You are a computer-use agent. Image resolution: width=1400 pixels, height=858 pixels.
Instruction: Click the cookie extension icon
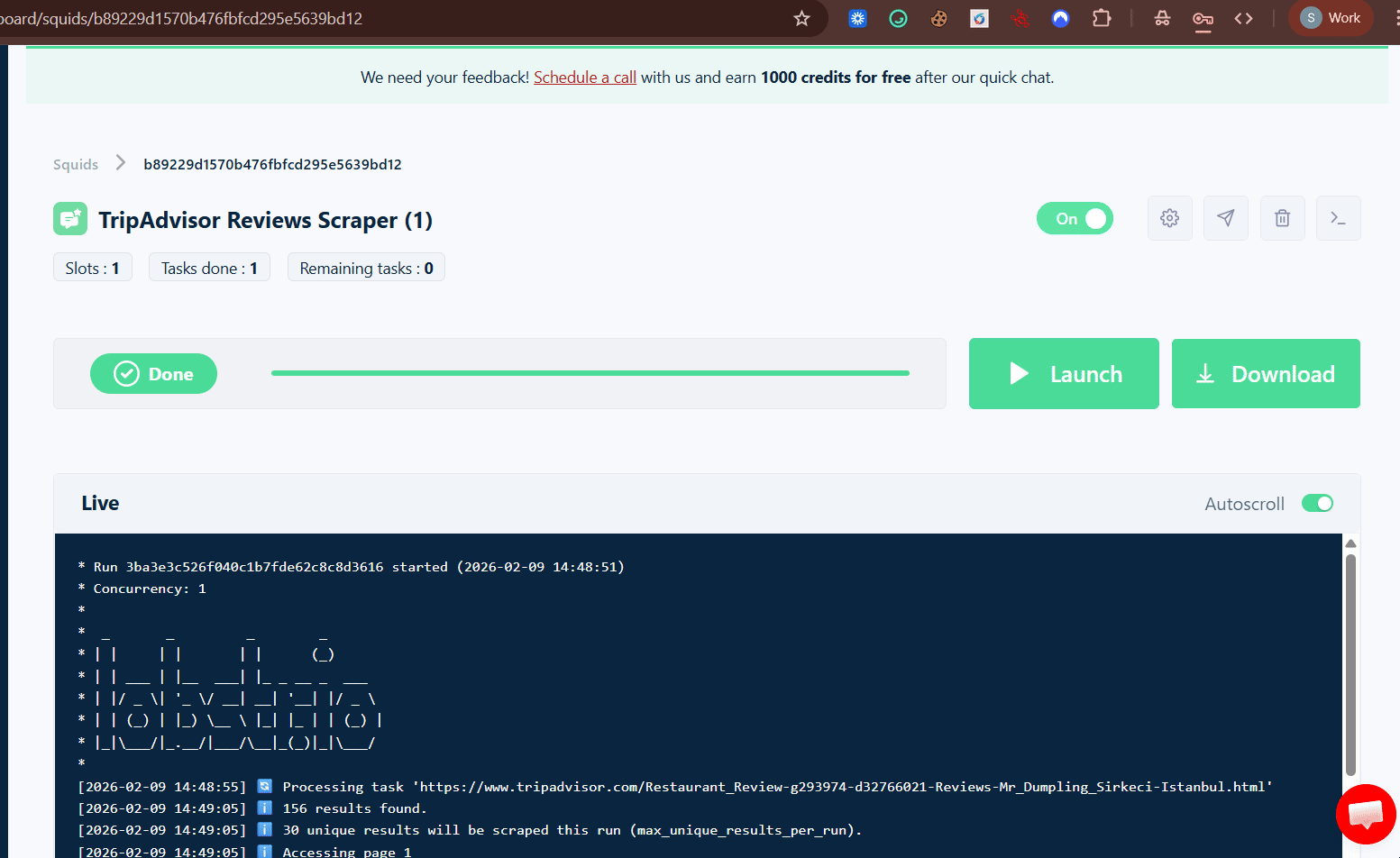coord(938,18)
